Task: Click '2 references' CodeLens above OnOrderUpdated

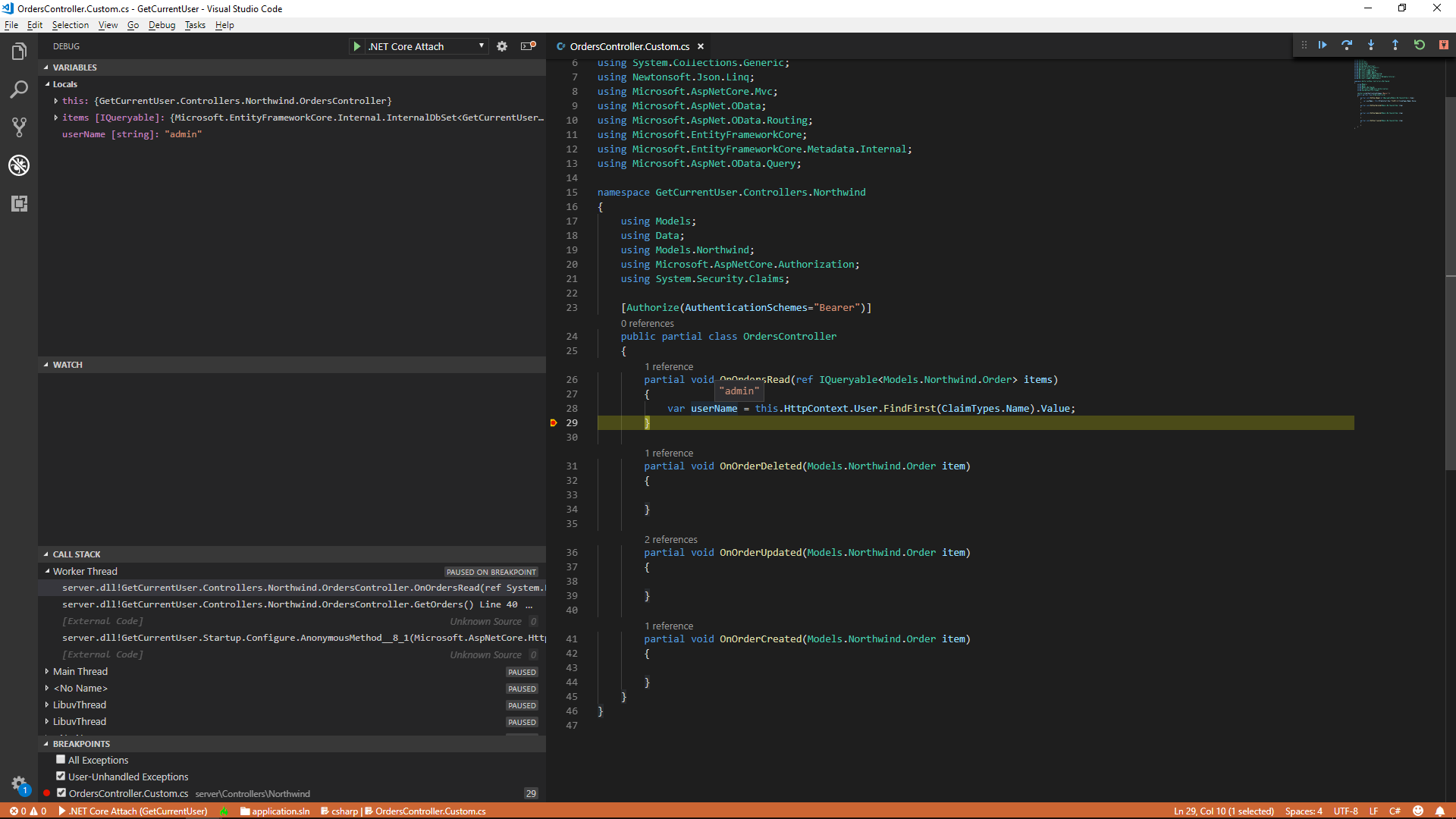Action: tap(671, 539)
